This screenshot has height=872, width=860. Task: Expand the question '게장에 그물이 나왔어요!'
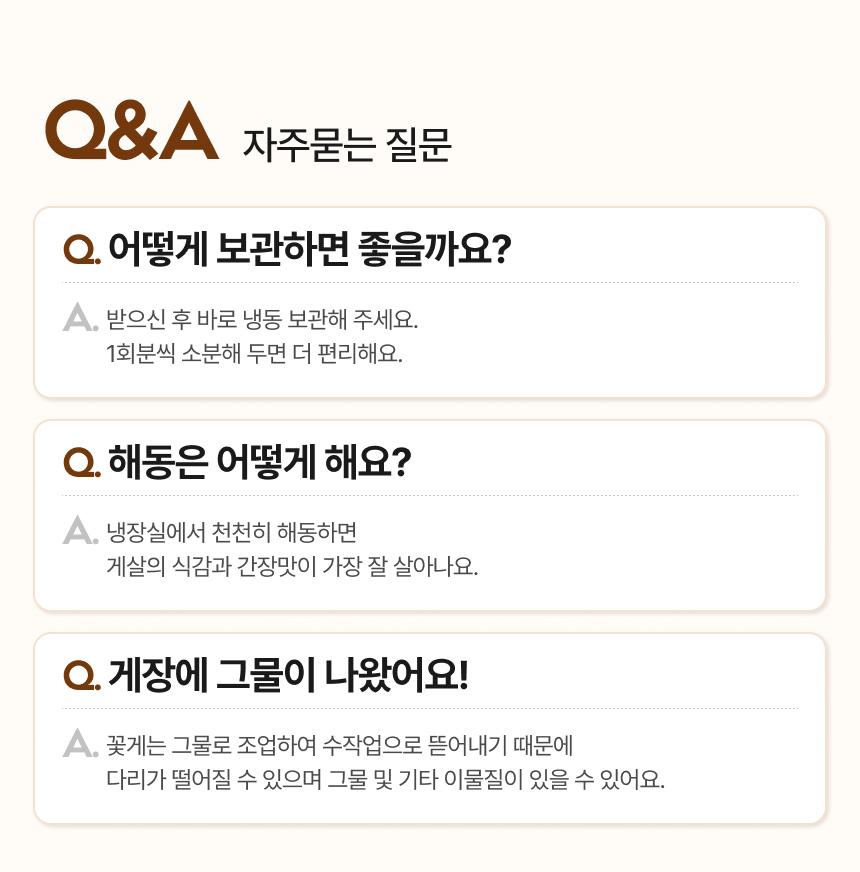tap(288, 674)
